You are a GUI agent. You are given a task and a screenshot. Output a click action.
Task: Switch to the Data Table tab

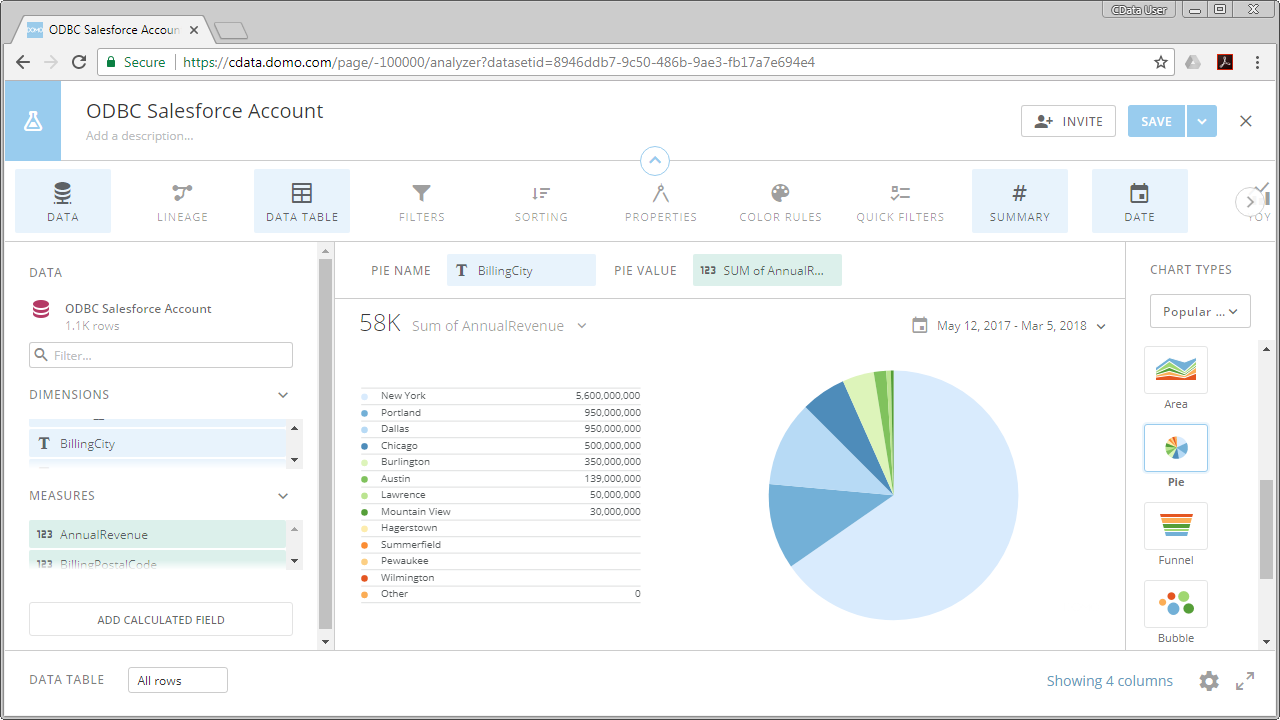(x=301, y=200)
